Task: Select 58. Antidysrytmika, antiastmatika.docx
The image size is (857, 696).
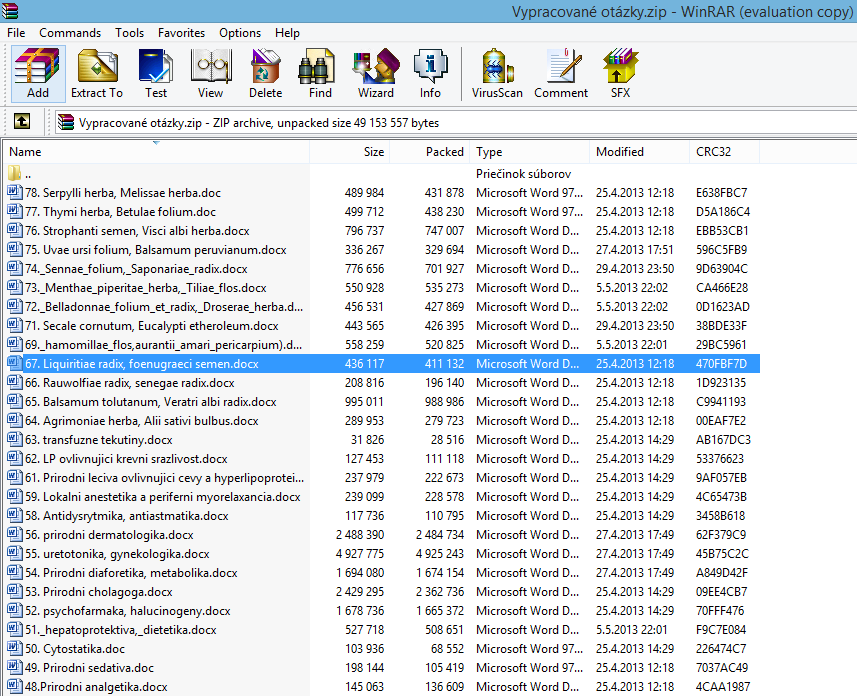Action: pyautogui.click(x=381, y=516)
